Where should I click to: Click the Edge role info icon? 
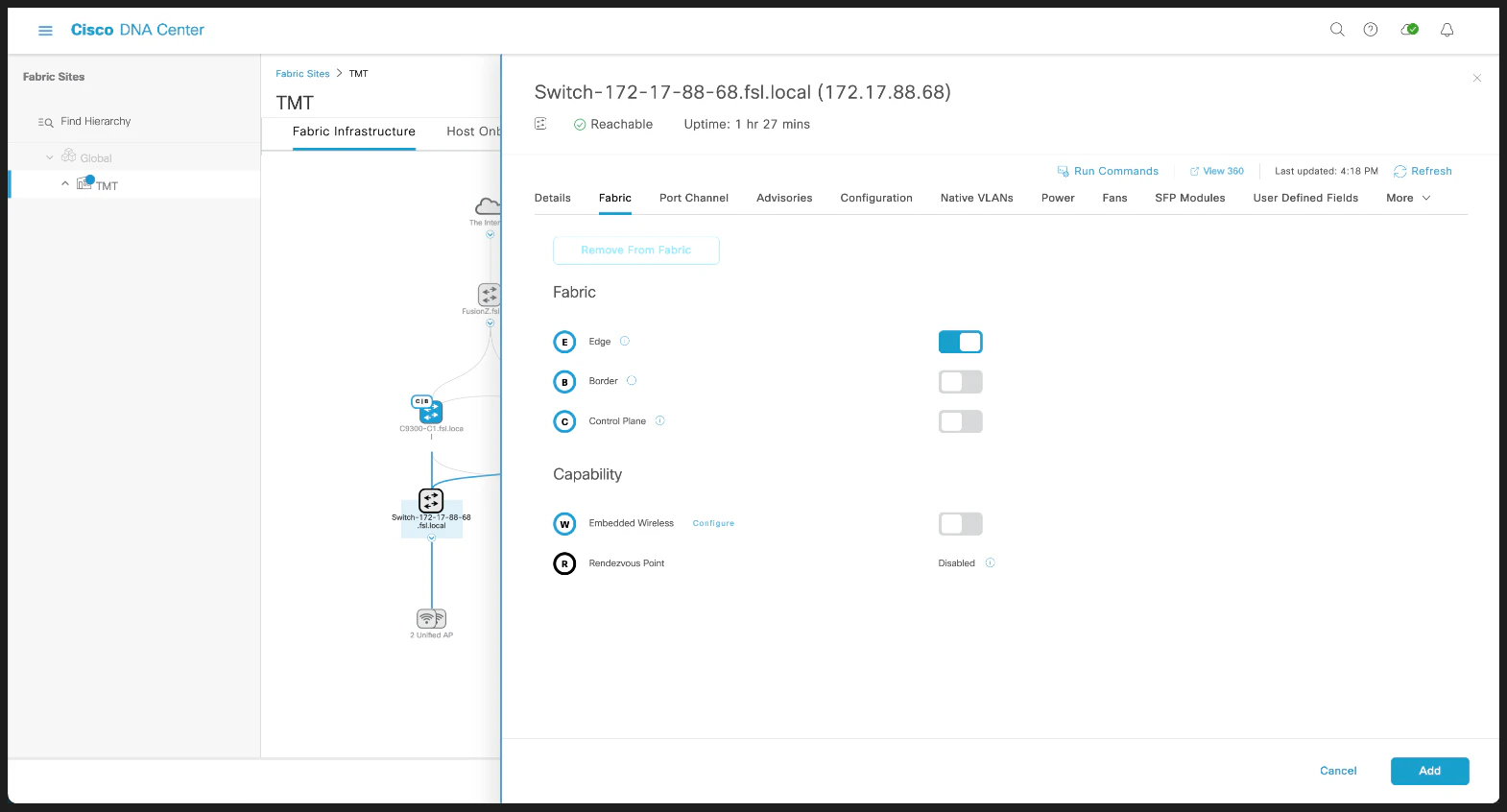click(x=625, y=341)
